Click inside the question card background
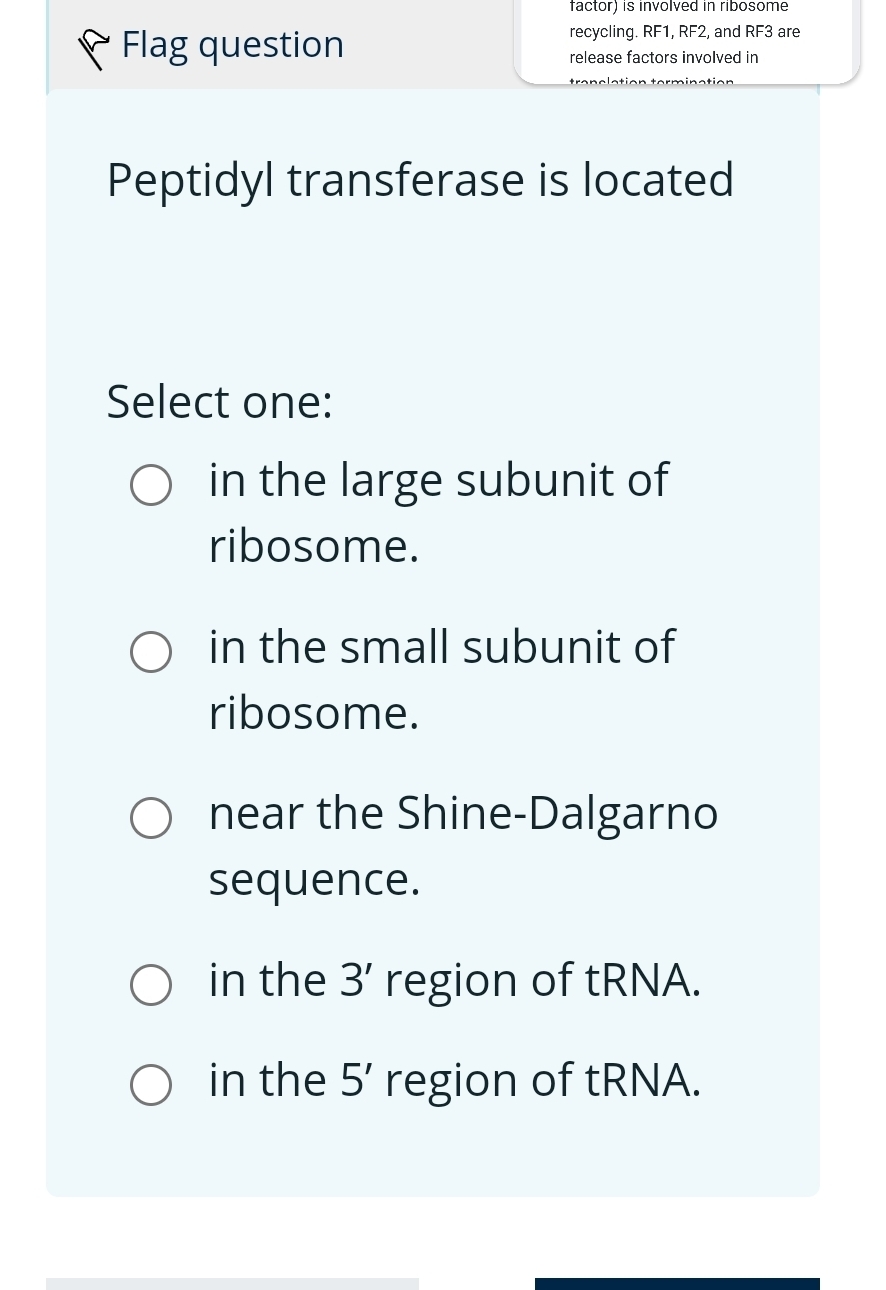Image resolution: width=886 pixels, height=1290 pixels. point(433,290)
